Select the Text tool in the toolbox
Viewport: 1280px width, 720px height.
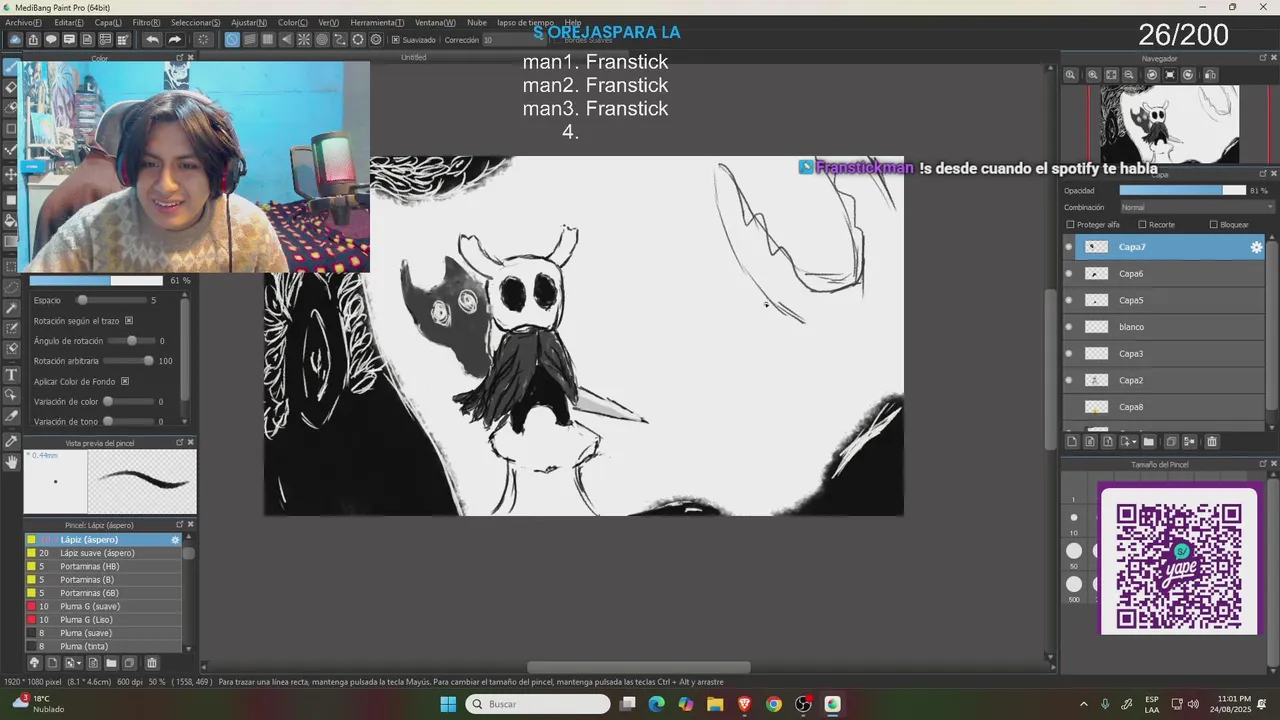[11, 375]
